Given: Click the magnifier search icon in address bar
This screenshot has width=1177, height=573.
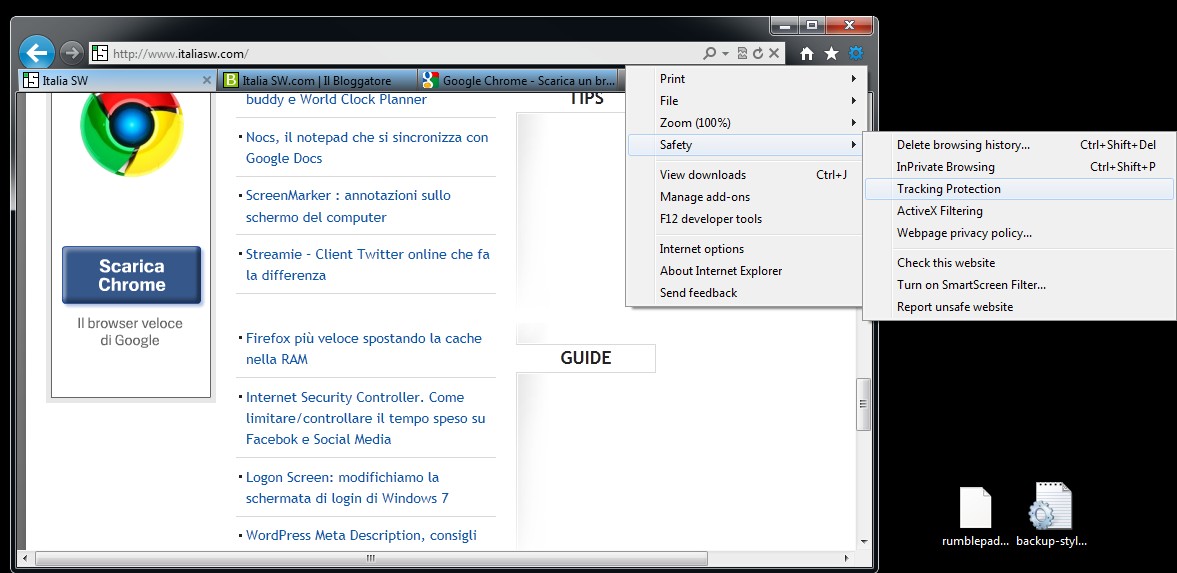Looking at the screenshot, I should click(709, 53).
